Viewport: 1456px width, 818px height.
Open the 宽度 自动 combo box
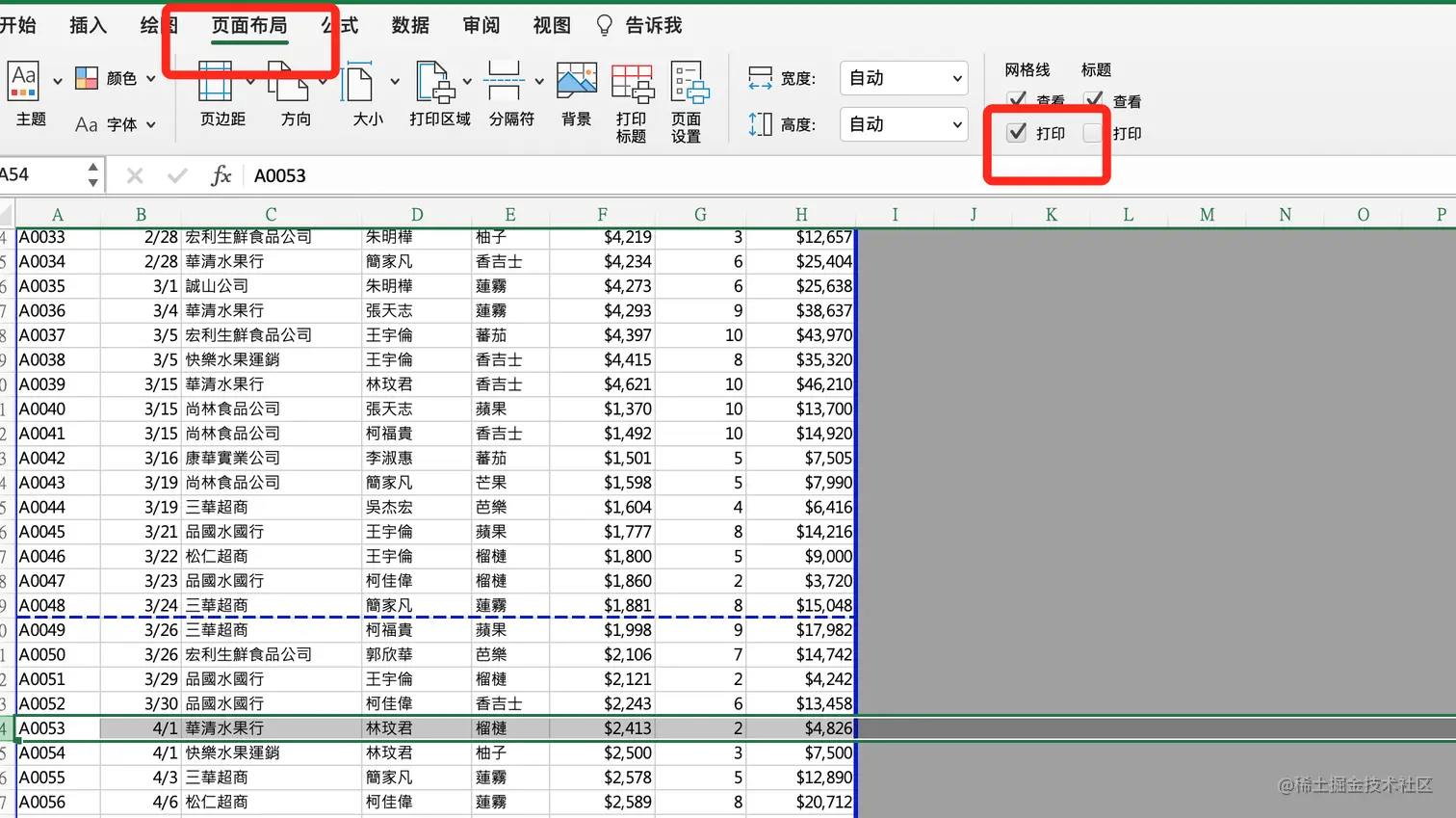click(x=903, y=78)
